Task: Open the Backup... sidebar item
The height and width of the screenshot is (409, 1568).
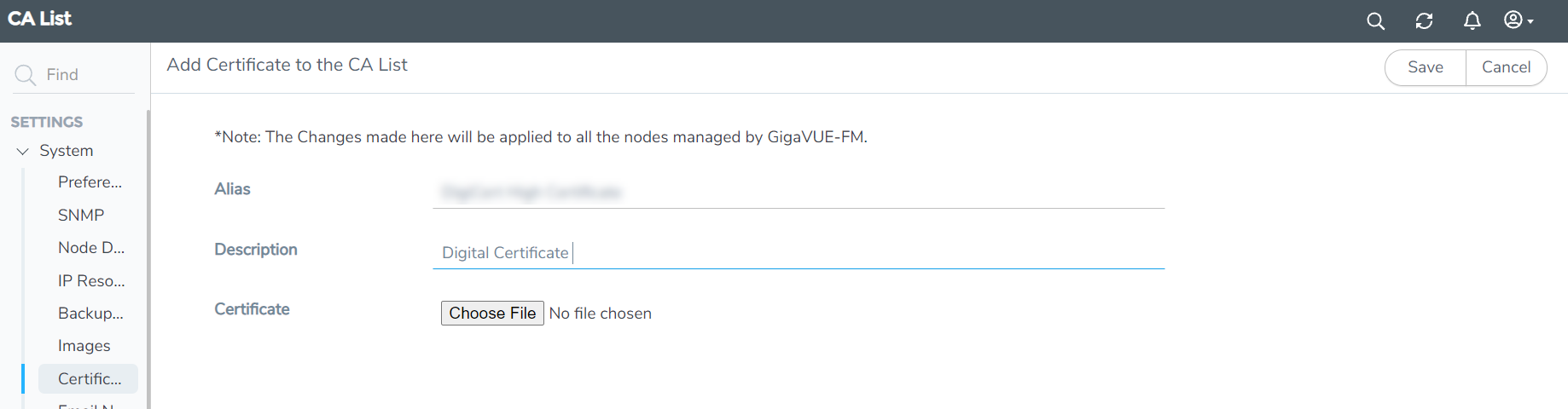Action: (90, 314)
